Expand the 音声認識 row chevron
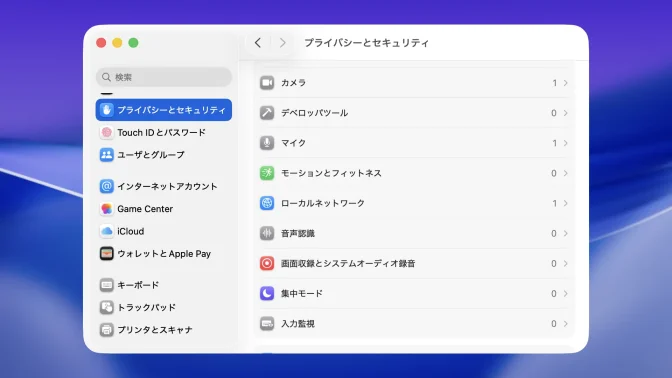The image size is (672, 378). tap(566, 233)
